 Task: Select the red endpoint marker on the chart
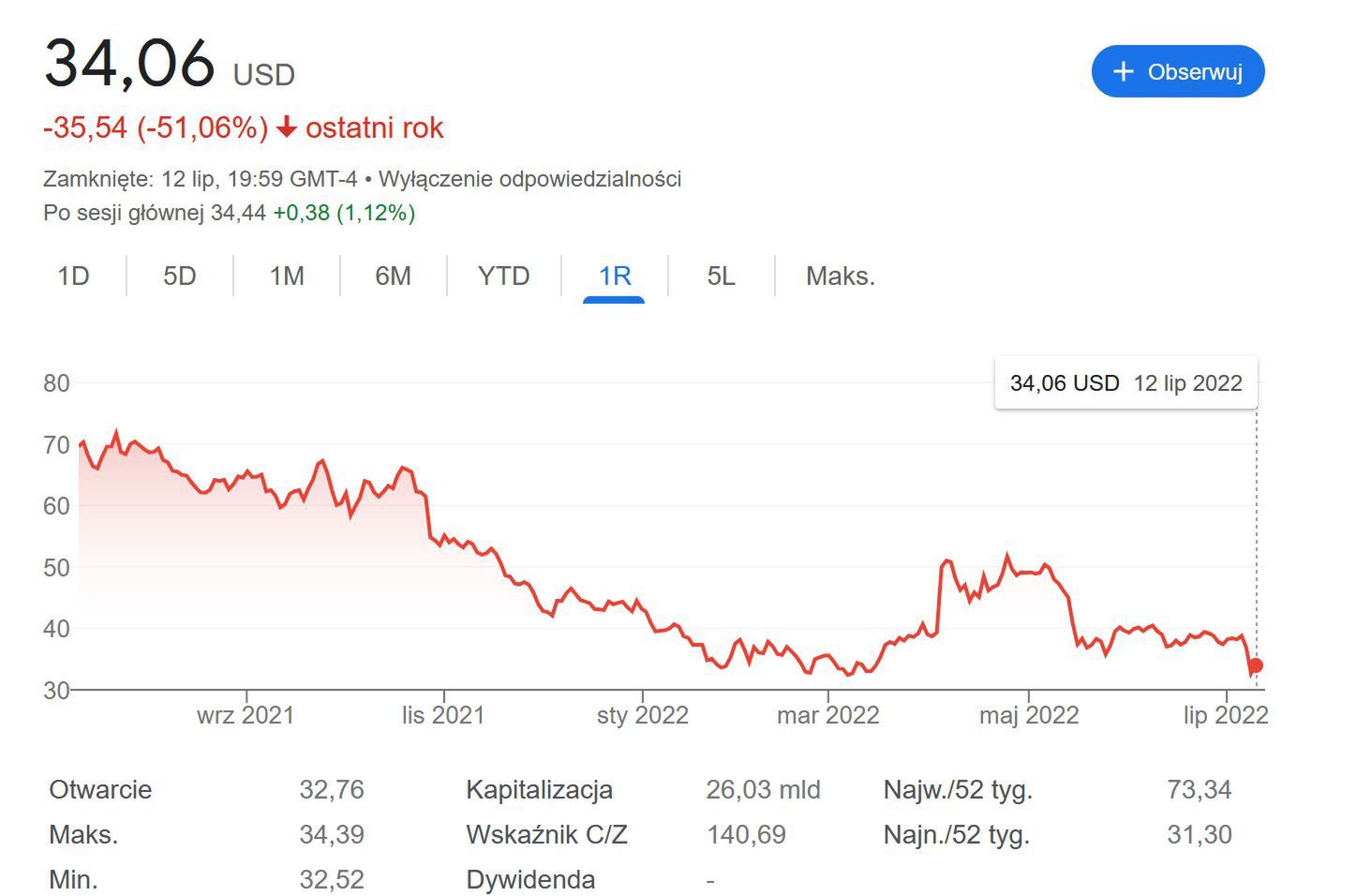1254,665
